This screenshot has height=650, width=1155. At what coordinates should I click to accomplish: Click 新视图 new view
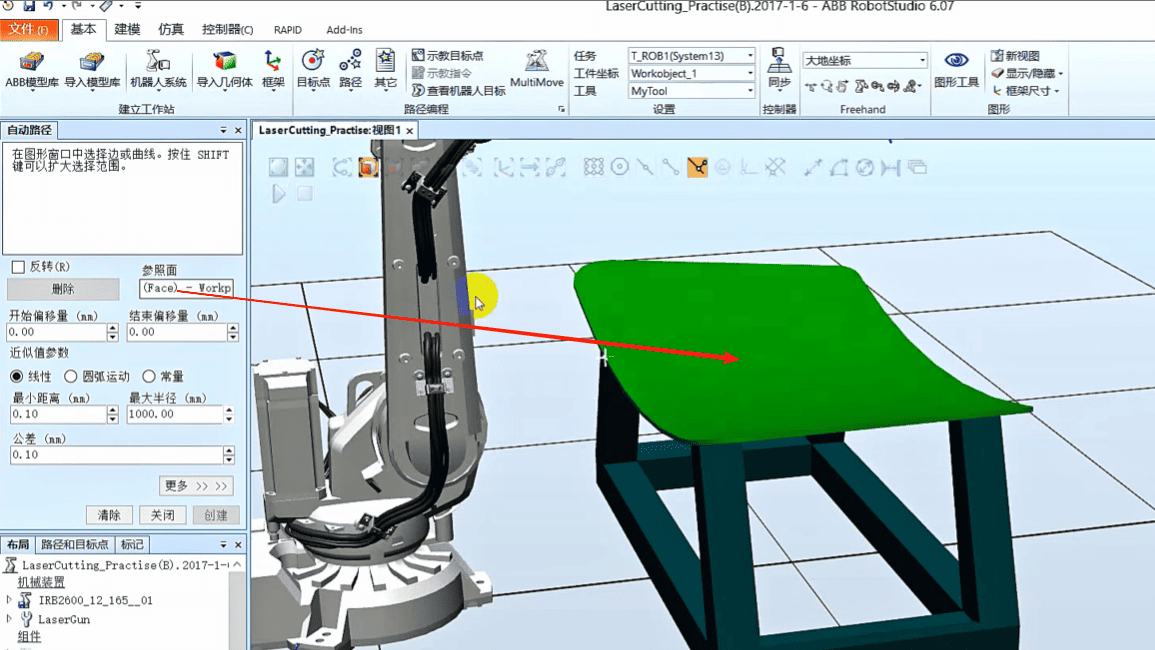pos(1015,55)
